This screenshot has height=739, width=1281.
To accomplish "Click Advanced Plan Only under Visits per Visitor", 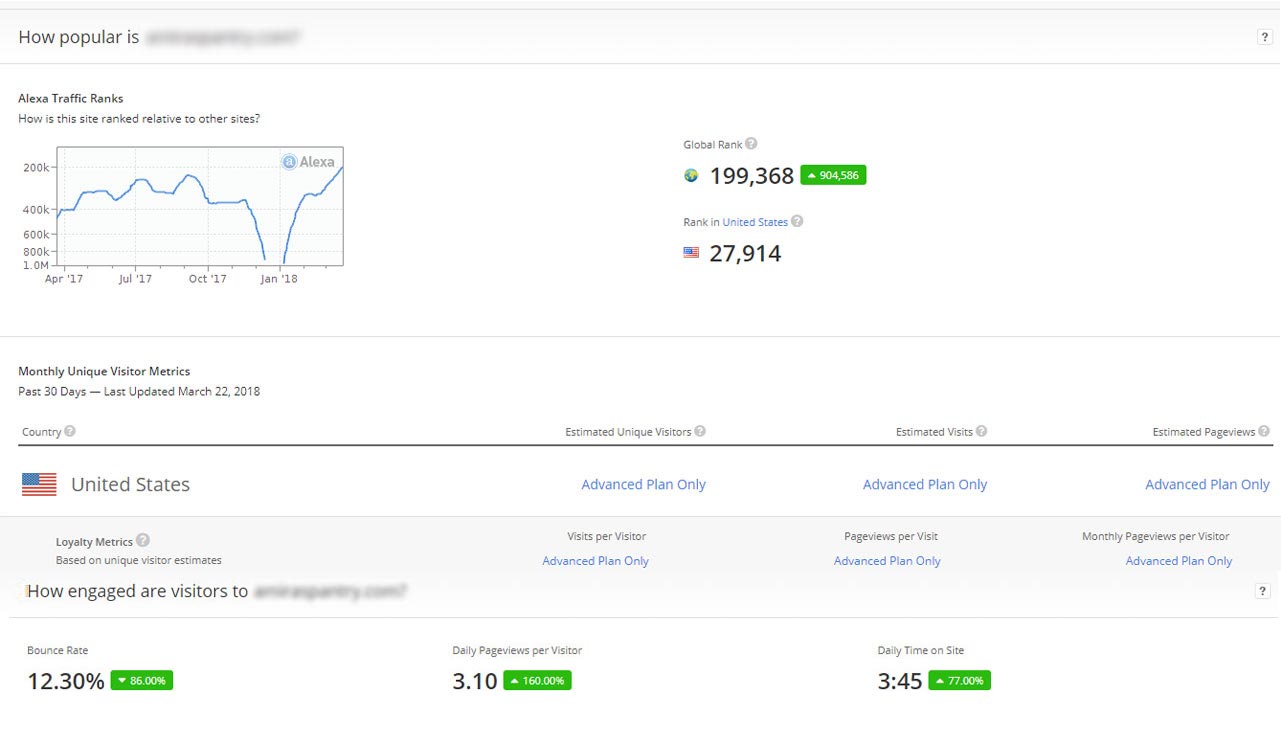I will click(x=595, y=561).
